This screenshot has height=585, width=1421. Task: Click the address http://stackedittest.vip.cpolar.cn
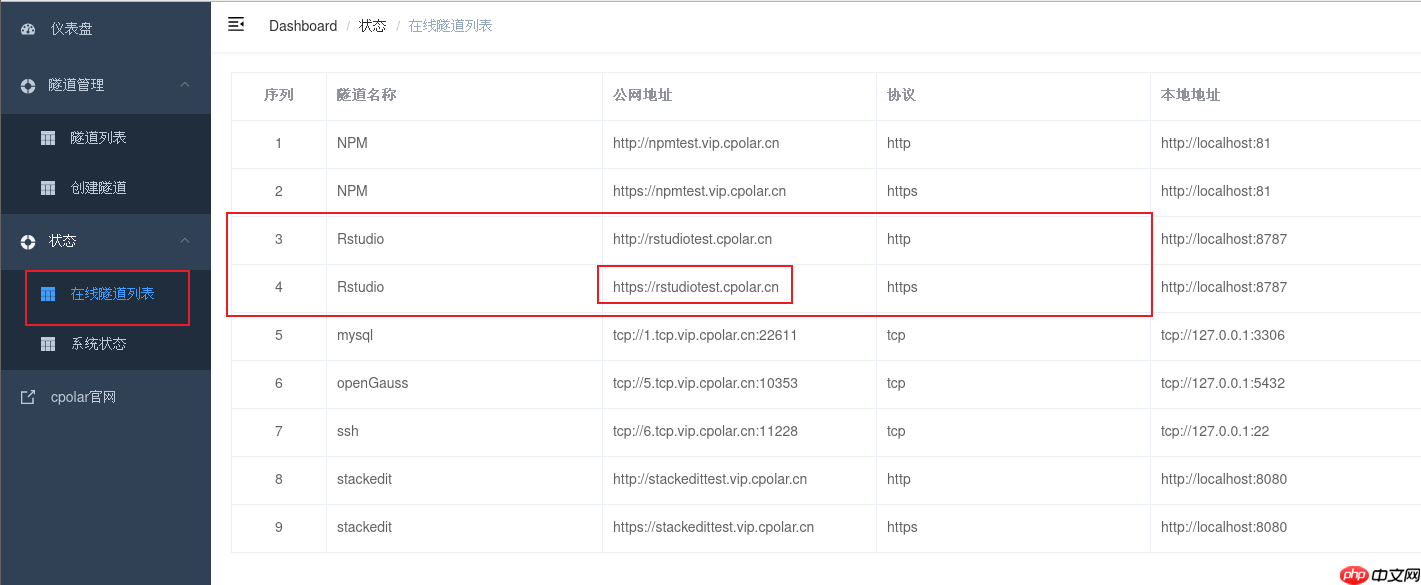pos(710,479)
